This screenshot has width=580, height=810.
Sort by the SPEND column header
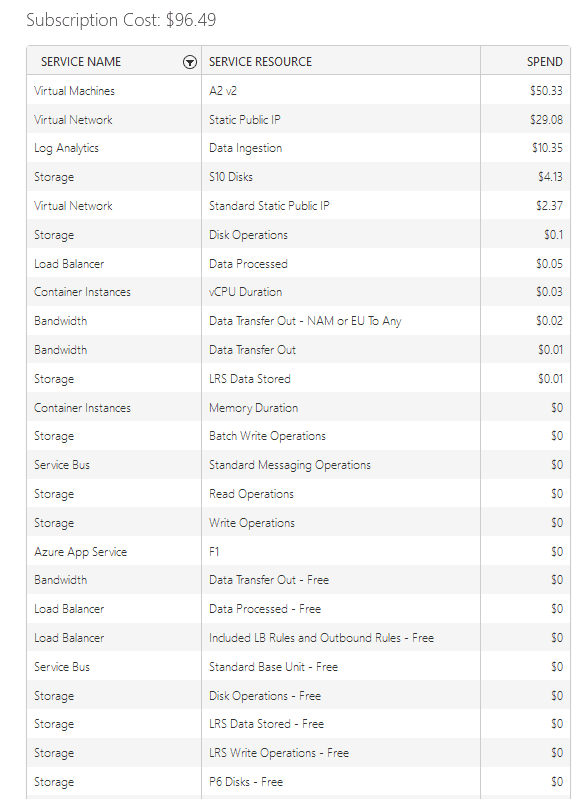click(x=544, y=62)
